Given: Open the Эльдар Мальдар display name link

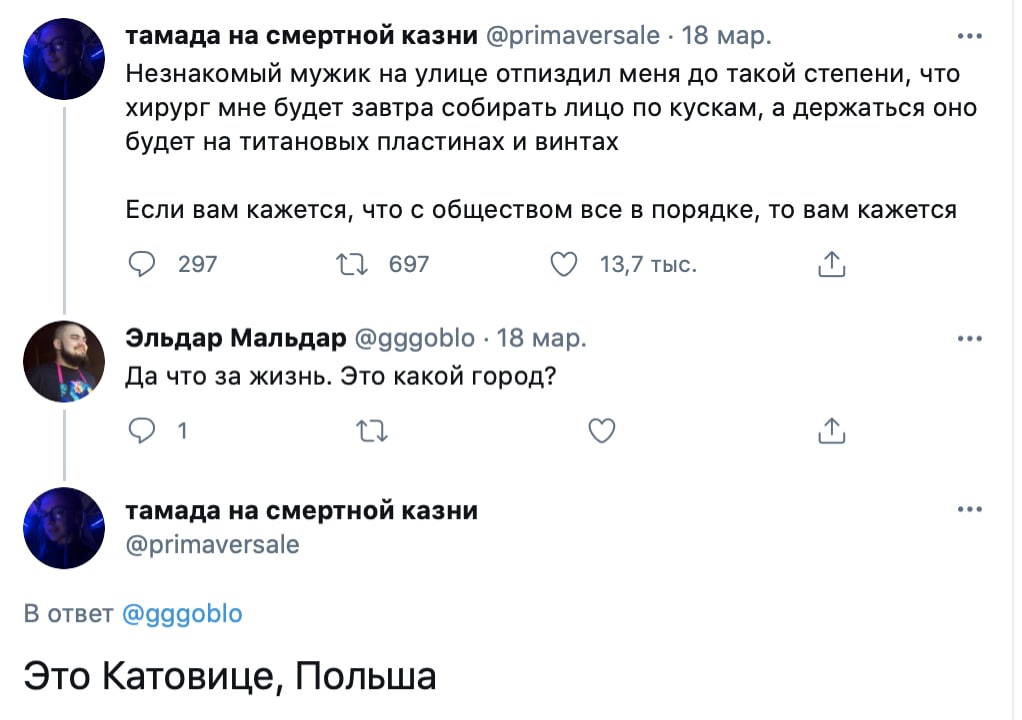Looking at the screenshot, I should pyautogui.click(x=235, y=338).
